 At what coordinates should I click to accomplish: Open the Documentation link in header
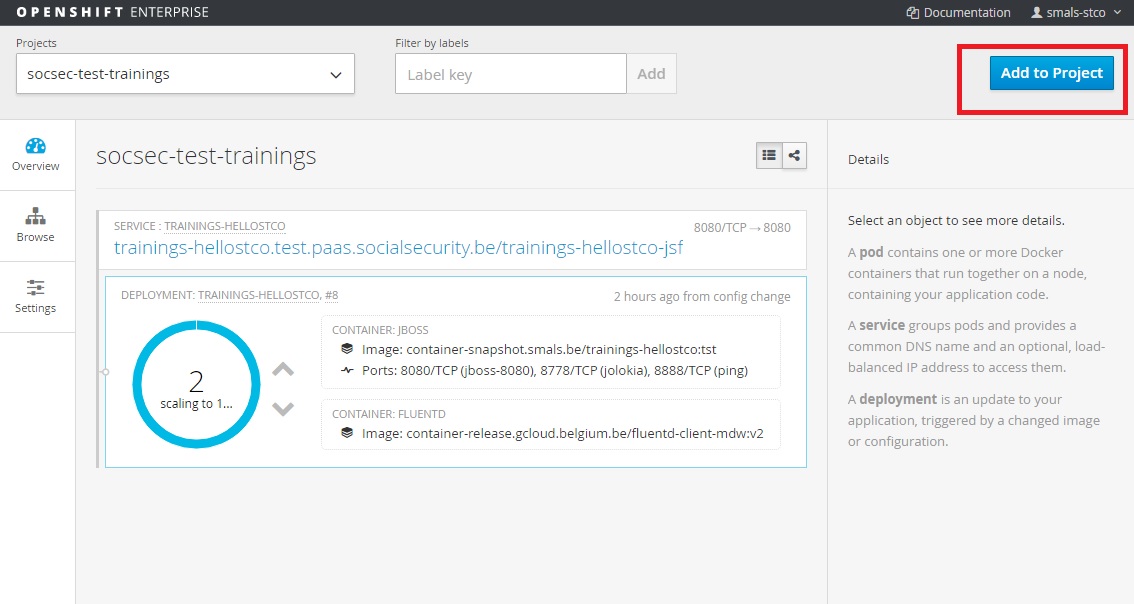pos(958,13)
